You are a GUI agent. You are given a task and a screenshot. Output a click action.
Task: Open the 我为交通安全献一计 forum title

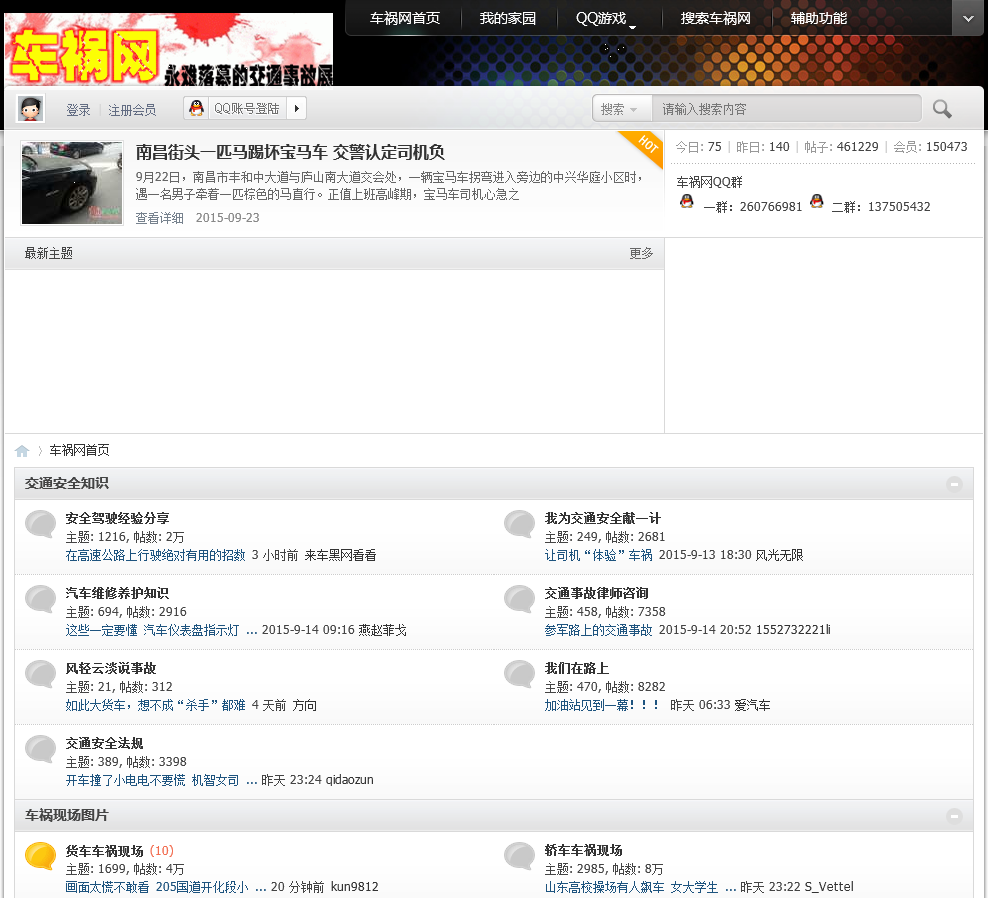[x=602, y=518]
